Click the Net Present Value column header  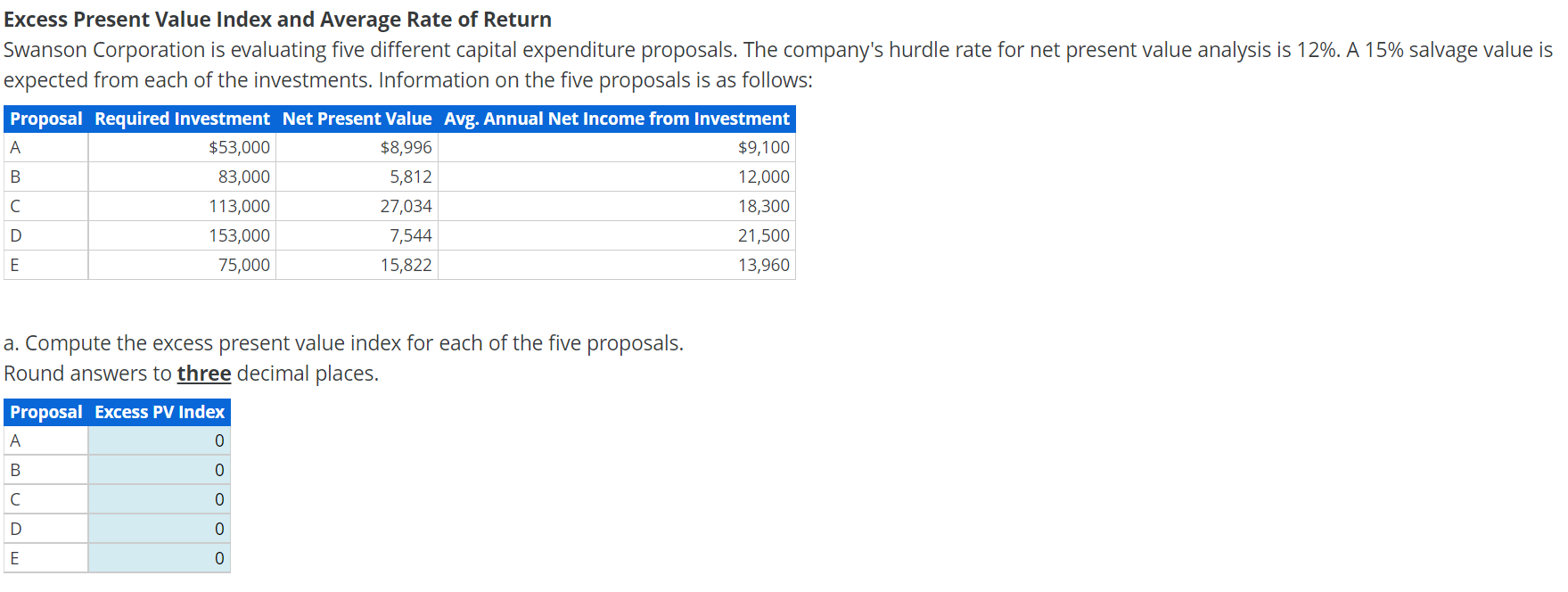pyautogui.click(x=357, y=119)
